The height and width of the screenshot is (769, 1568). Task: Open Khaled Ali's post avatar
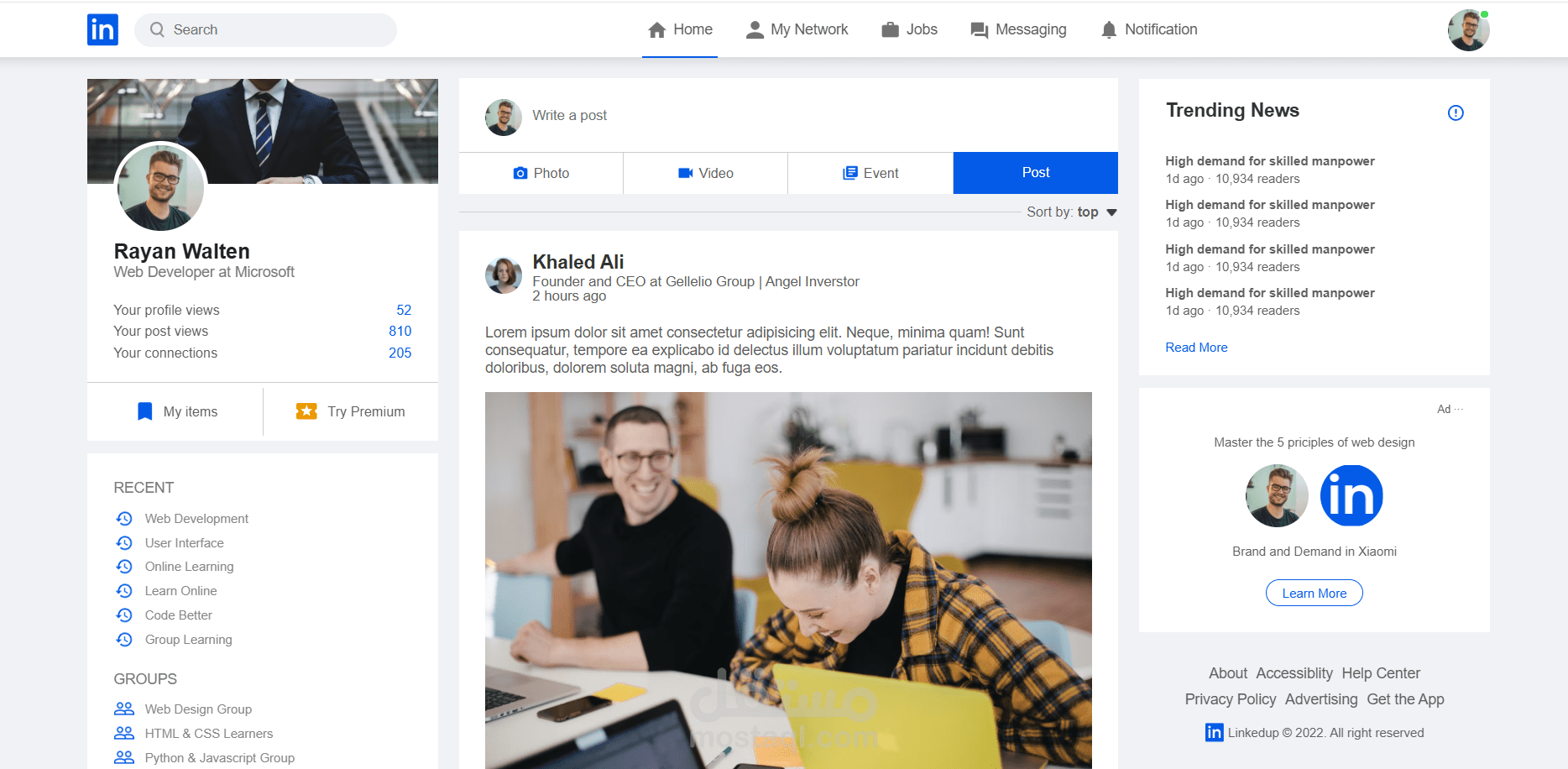click(504, 275)
